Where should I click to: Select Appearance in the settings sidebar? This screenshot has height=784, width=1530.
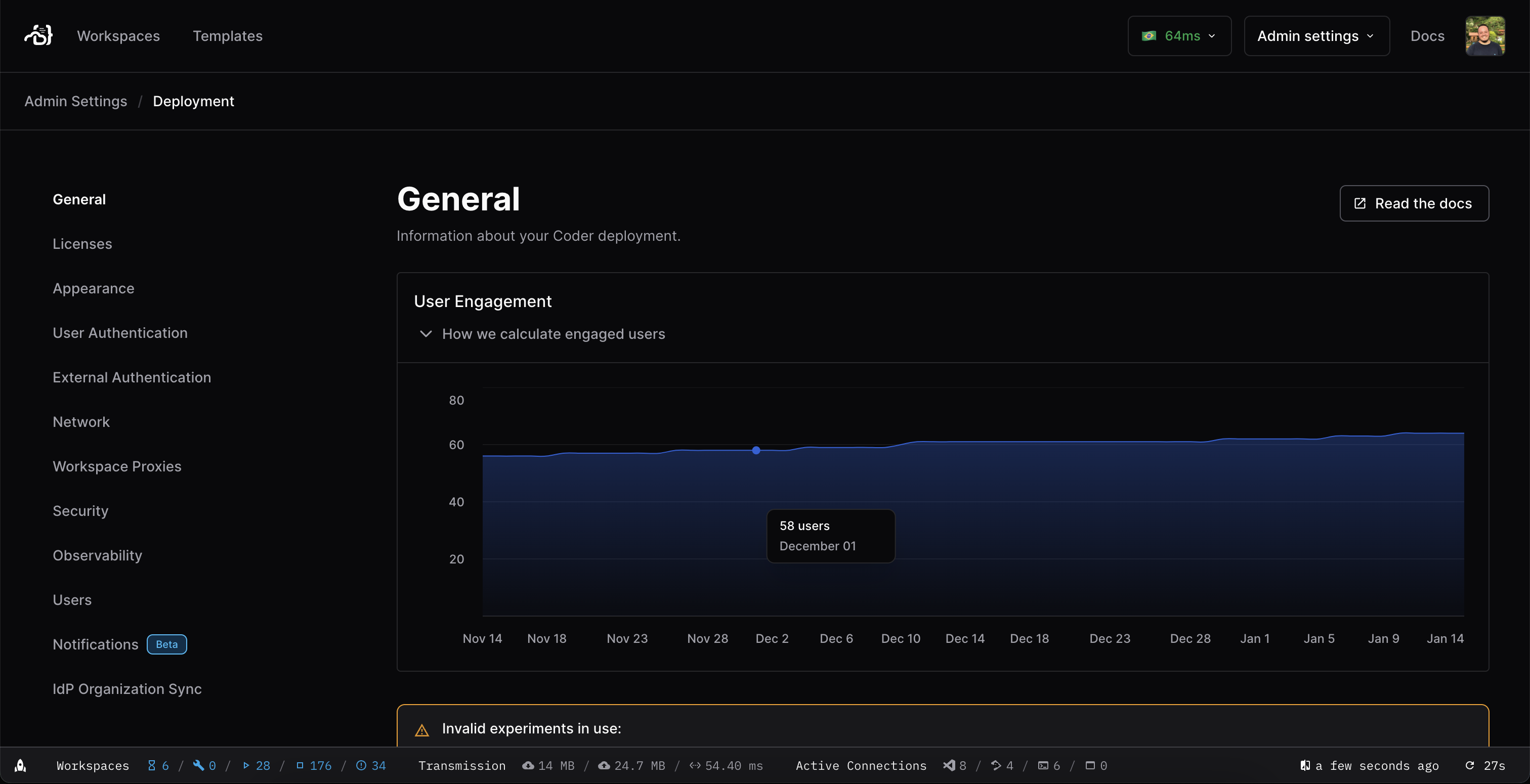click(93, 289)
